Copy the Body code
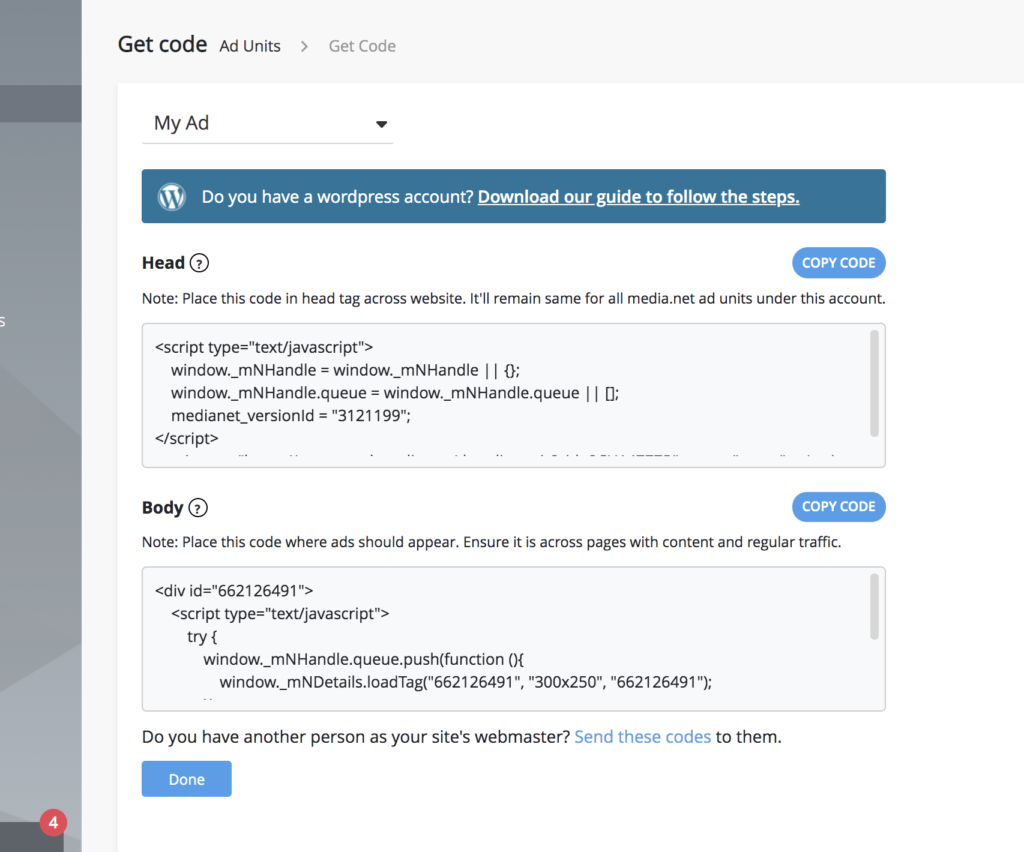 [x=839, y=507]
